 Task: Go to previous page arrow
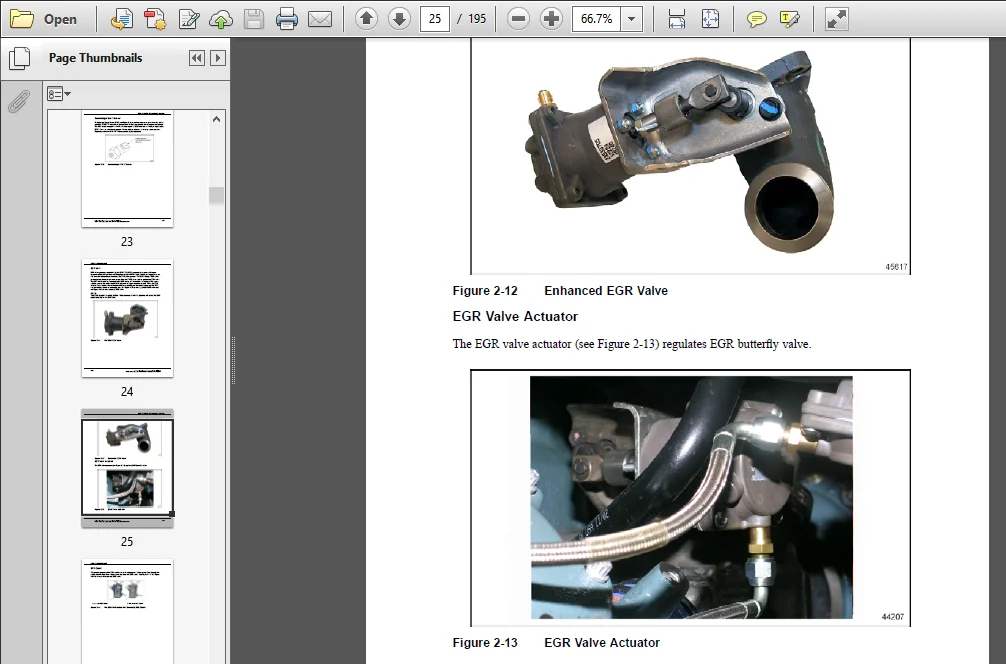(x=366, y=19)
